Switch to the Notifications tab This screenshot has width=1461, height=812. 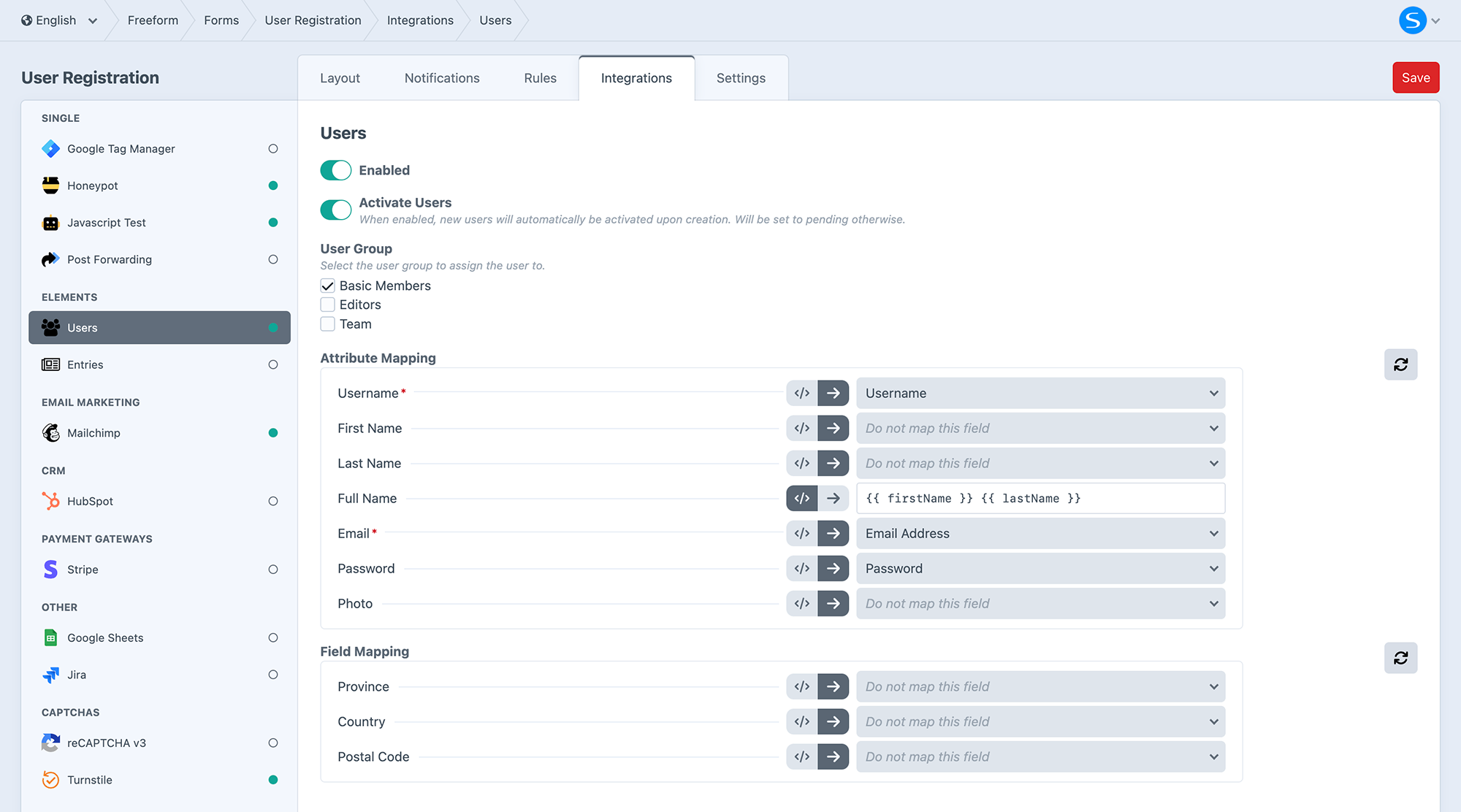pos(442,77)
